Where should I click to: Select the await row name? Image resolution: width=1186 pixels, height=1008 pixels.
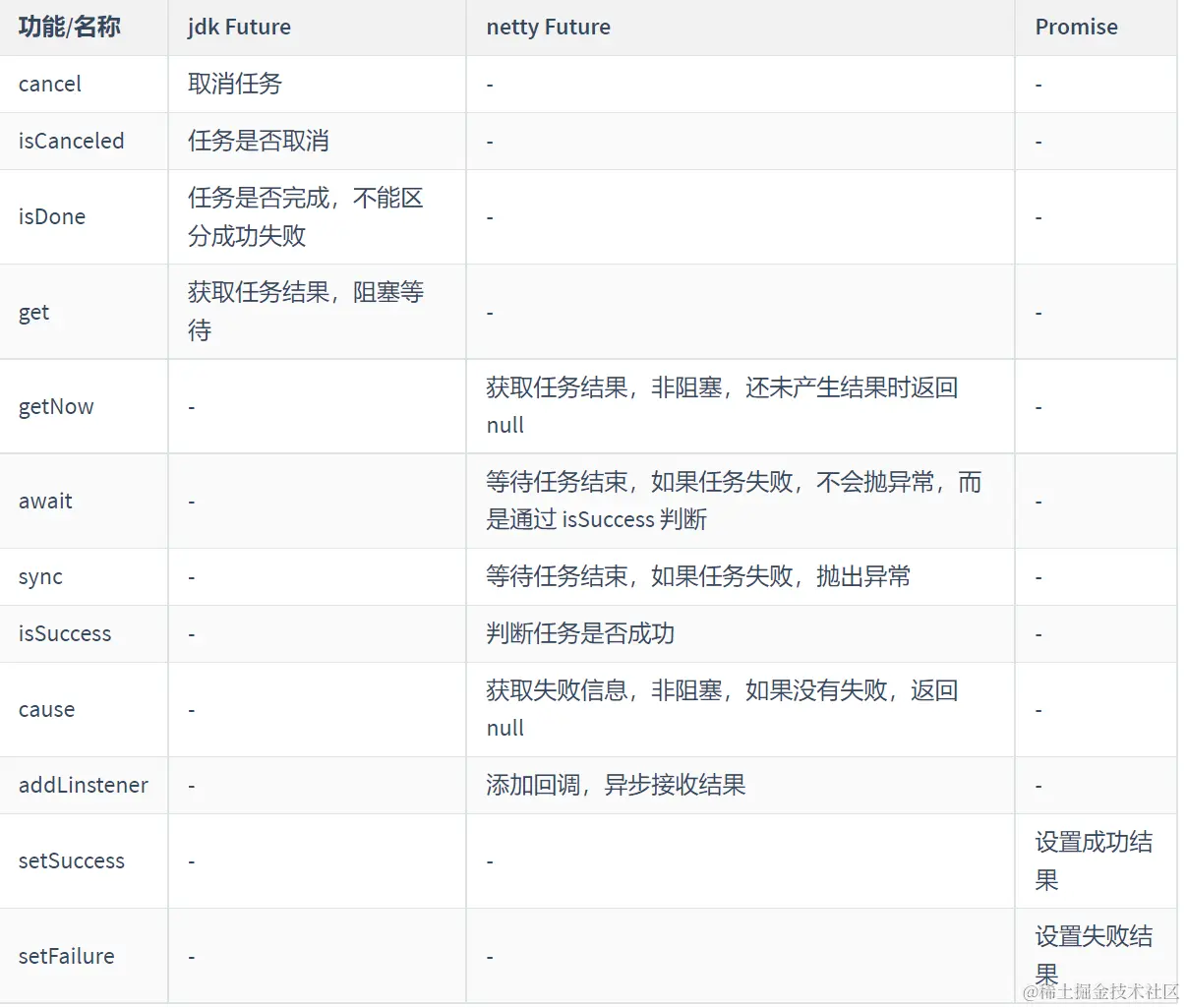45,502
